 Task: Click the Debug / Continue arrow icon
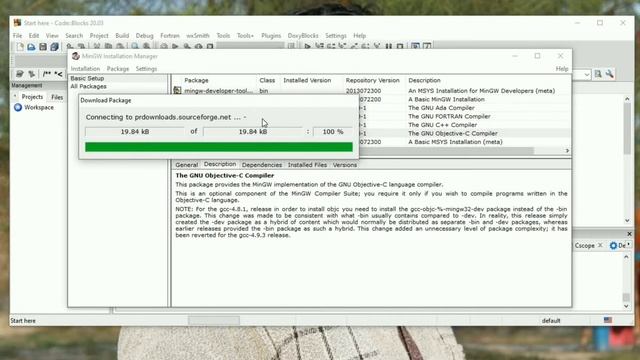[307, 47]
